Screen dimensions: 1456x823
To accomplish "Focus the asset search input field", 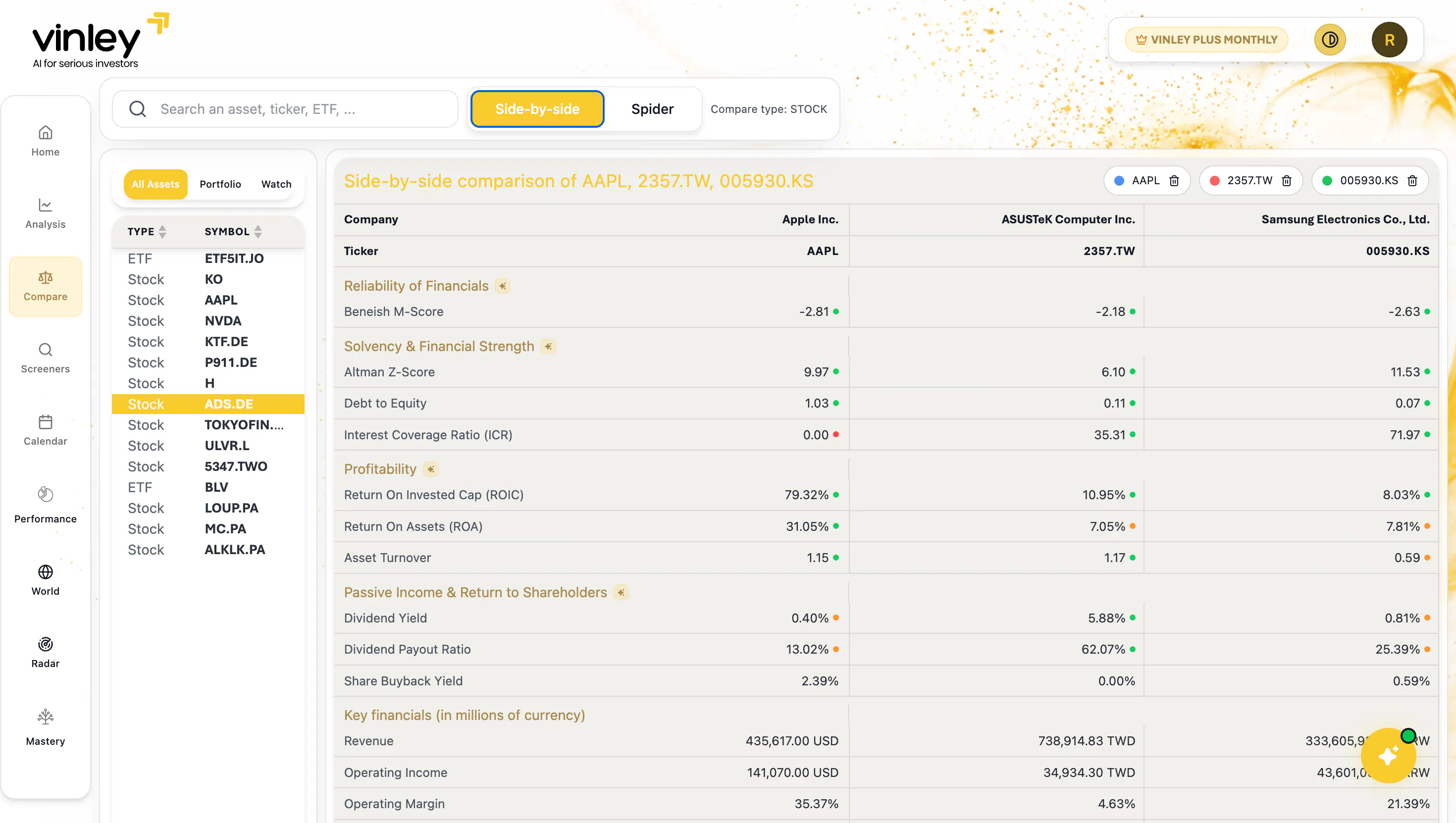I will coord(285,109).
